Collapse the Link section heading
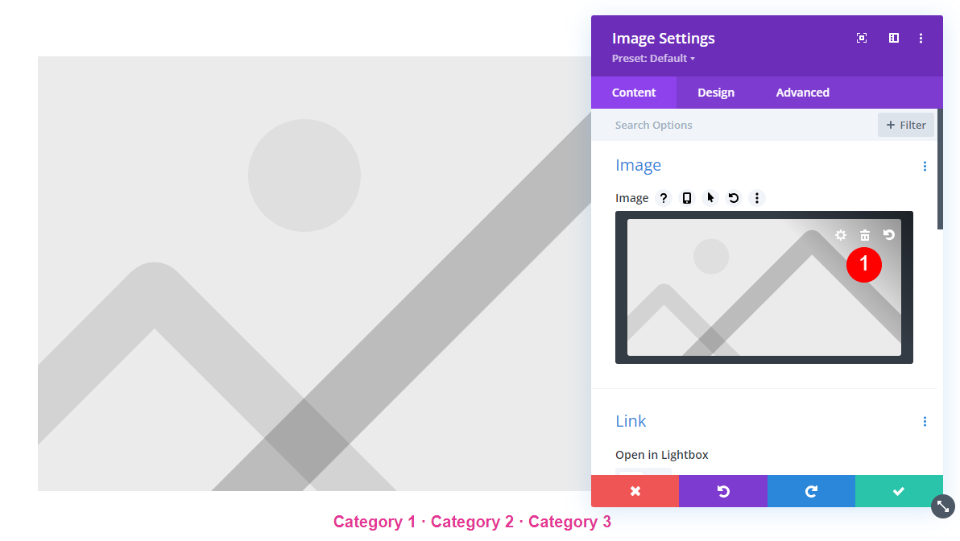960x541 pixels. pos(631,421)
